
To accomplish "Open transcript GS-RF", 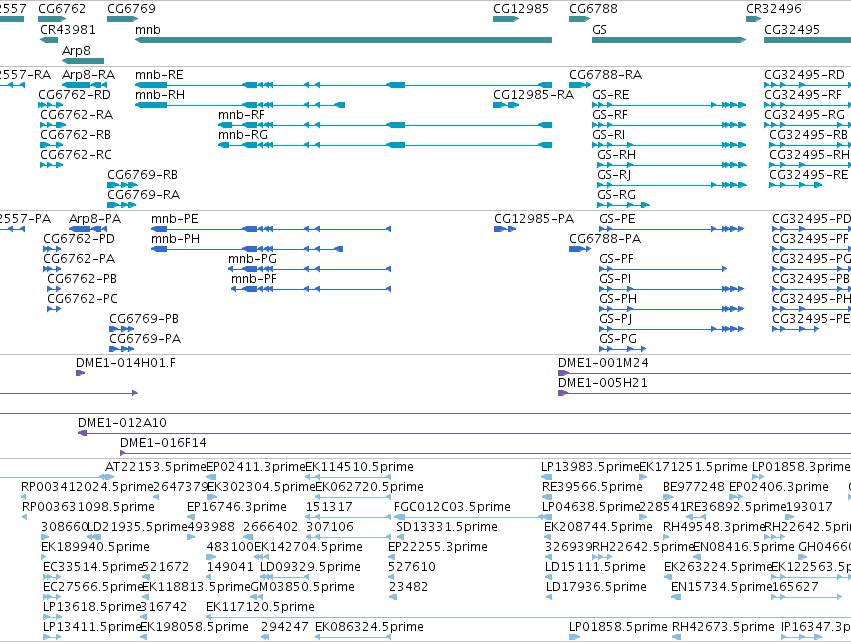I will click(610, 115).
